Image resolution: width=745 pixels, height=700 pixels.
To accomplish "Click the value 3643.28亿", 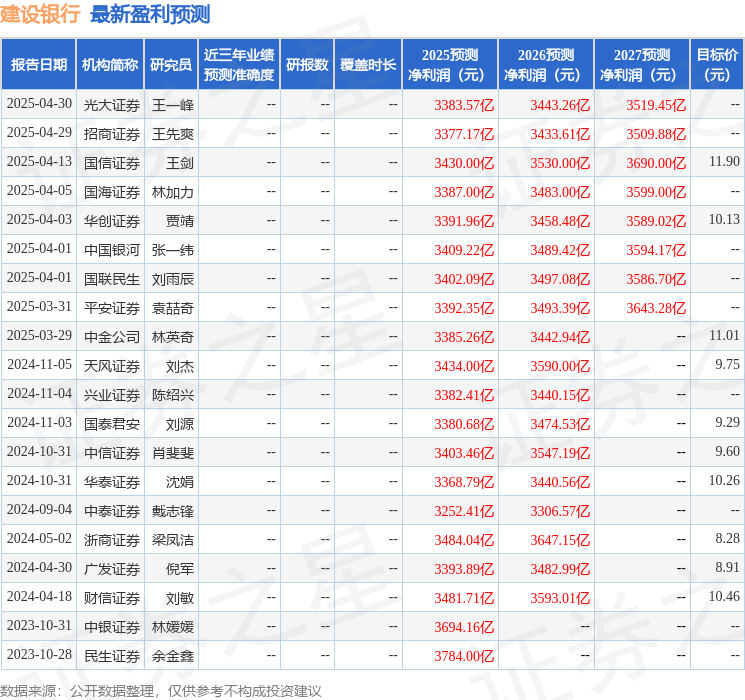I will pos(656,308).
